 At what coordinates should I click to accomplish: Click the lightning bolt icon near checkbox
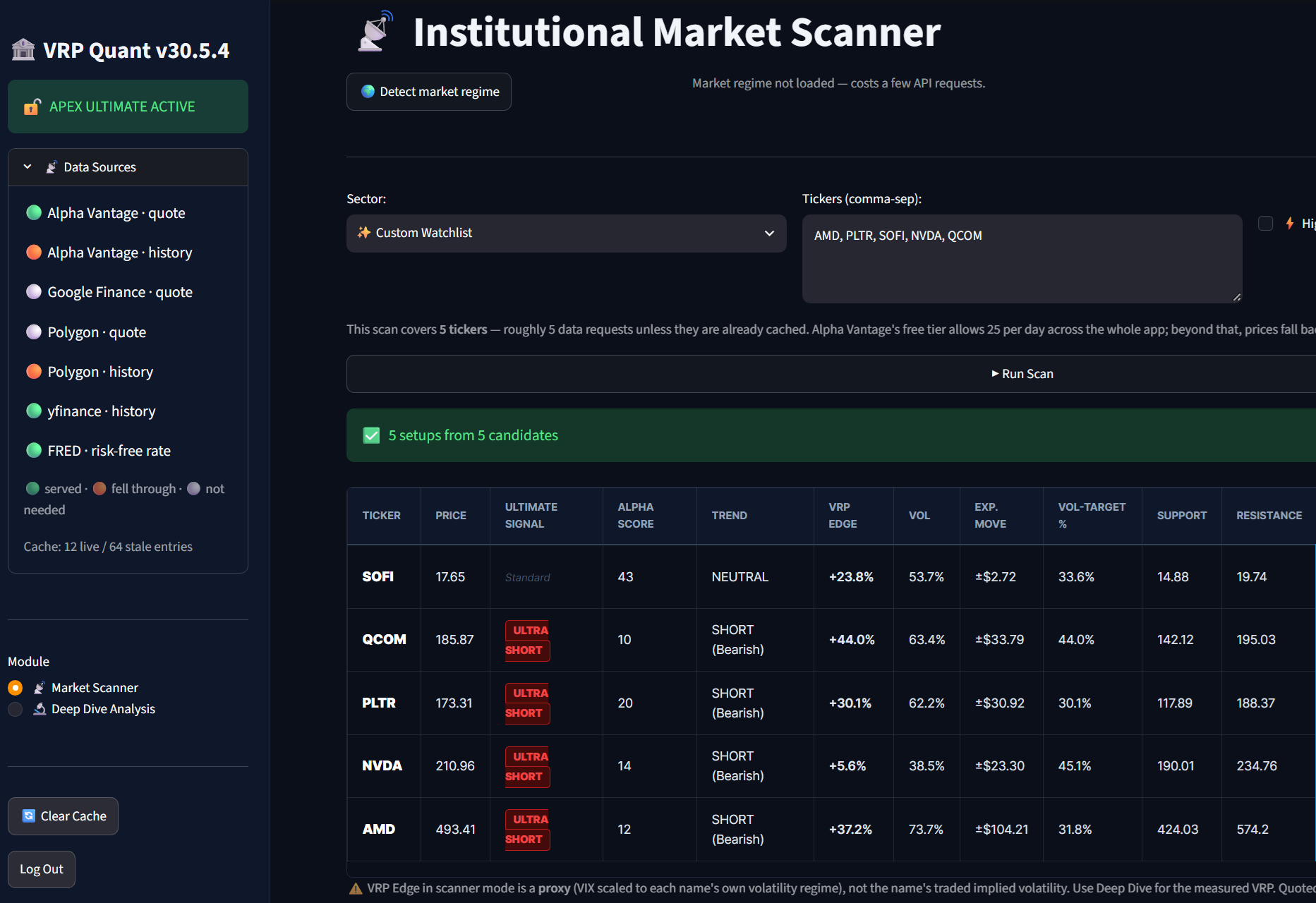coord(1290,223)
